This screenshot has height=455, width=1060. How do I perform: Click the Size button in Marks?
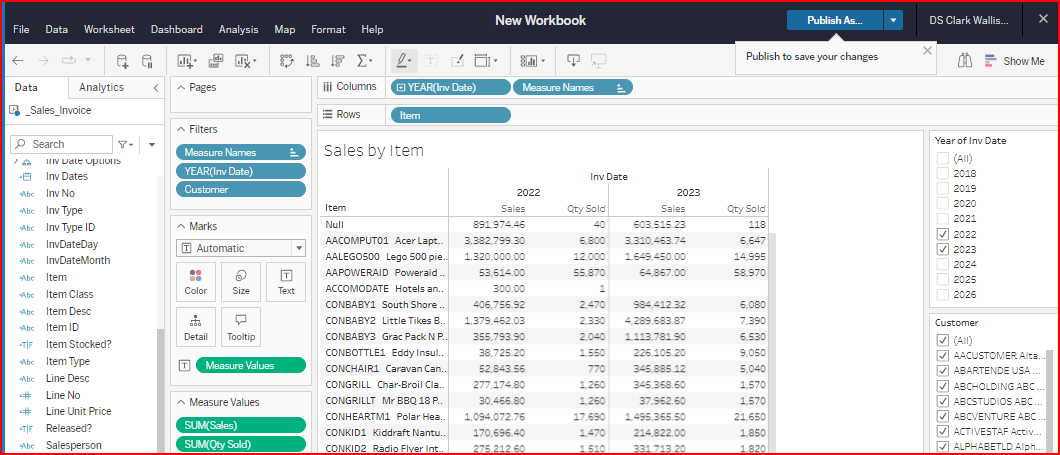pyautogui.click(x=241, y=282)
